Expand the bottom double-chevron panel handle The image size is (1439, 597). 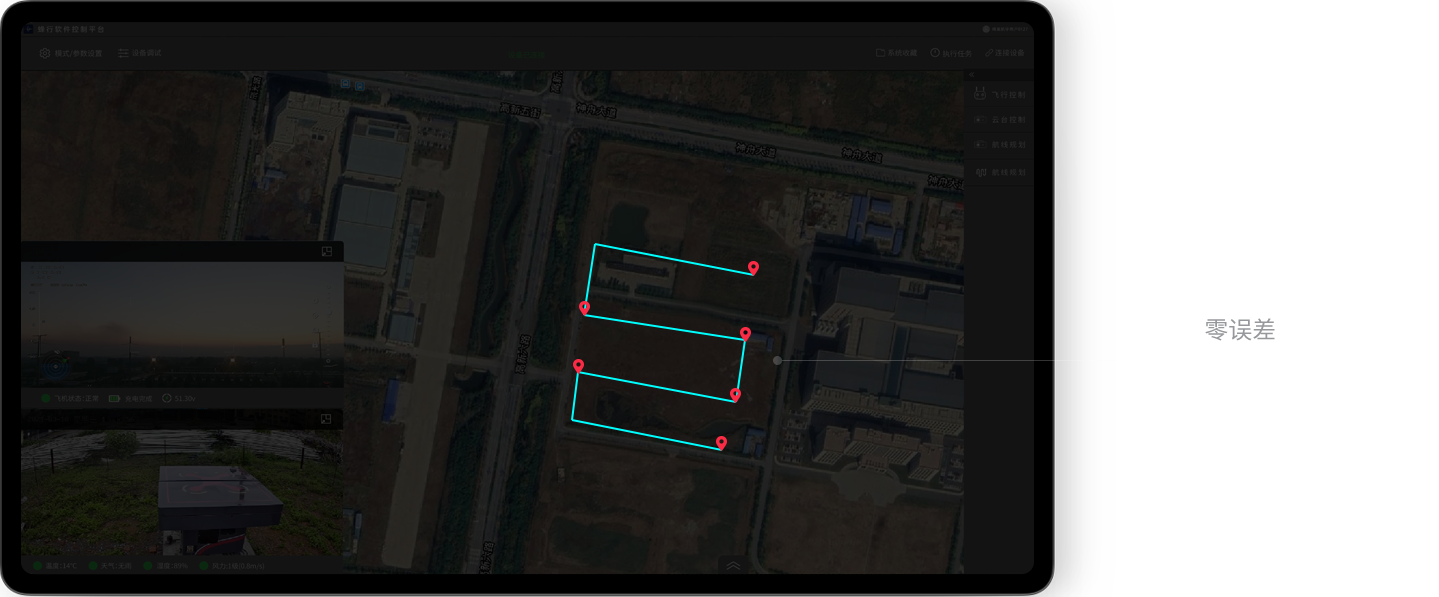[x=733, y=565]
